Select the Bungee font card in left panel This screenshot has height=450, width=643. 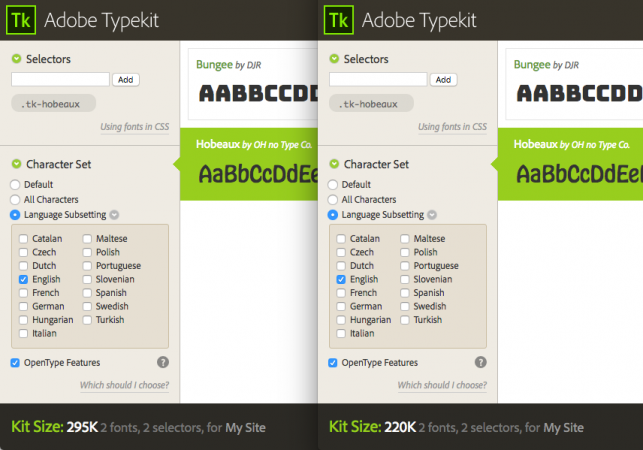[253, 84]
